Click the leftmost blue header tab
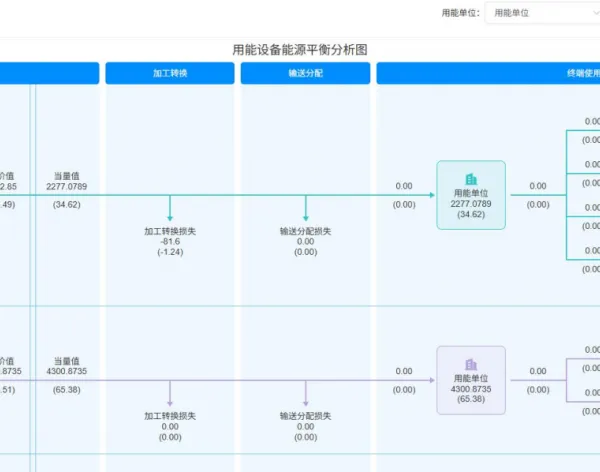This screenshot has width=600, height=472. [49, 73]
